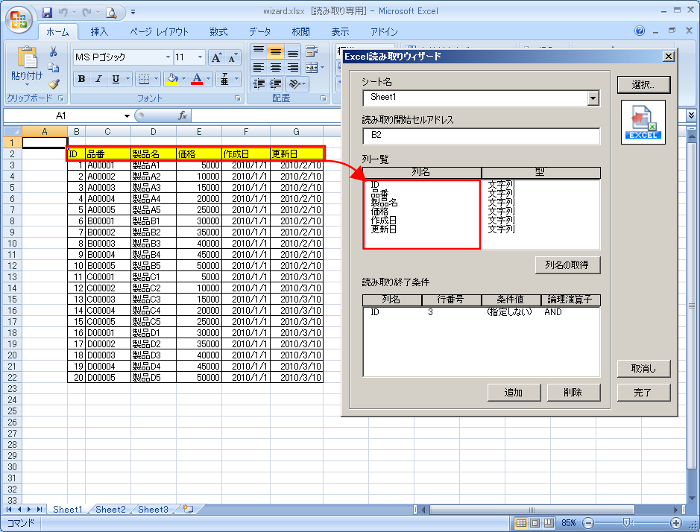Click the Office button
700x532 pixels.
pos(17,18)
